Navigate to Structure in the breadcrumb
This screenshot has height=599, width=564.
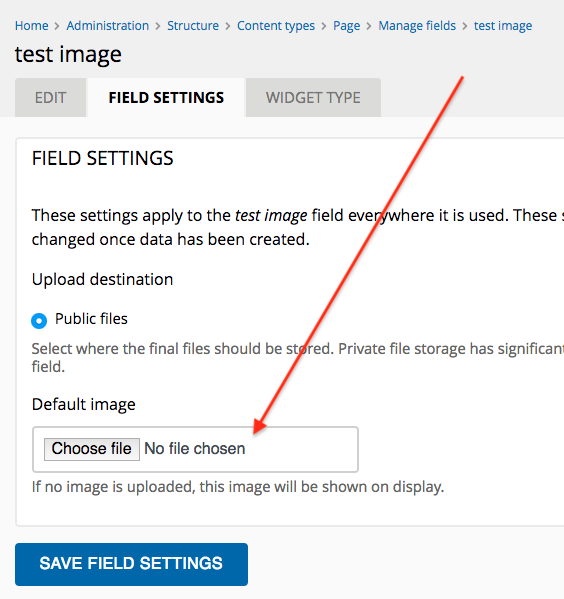[193, 26]
